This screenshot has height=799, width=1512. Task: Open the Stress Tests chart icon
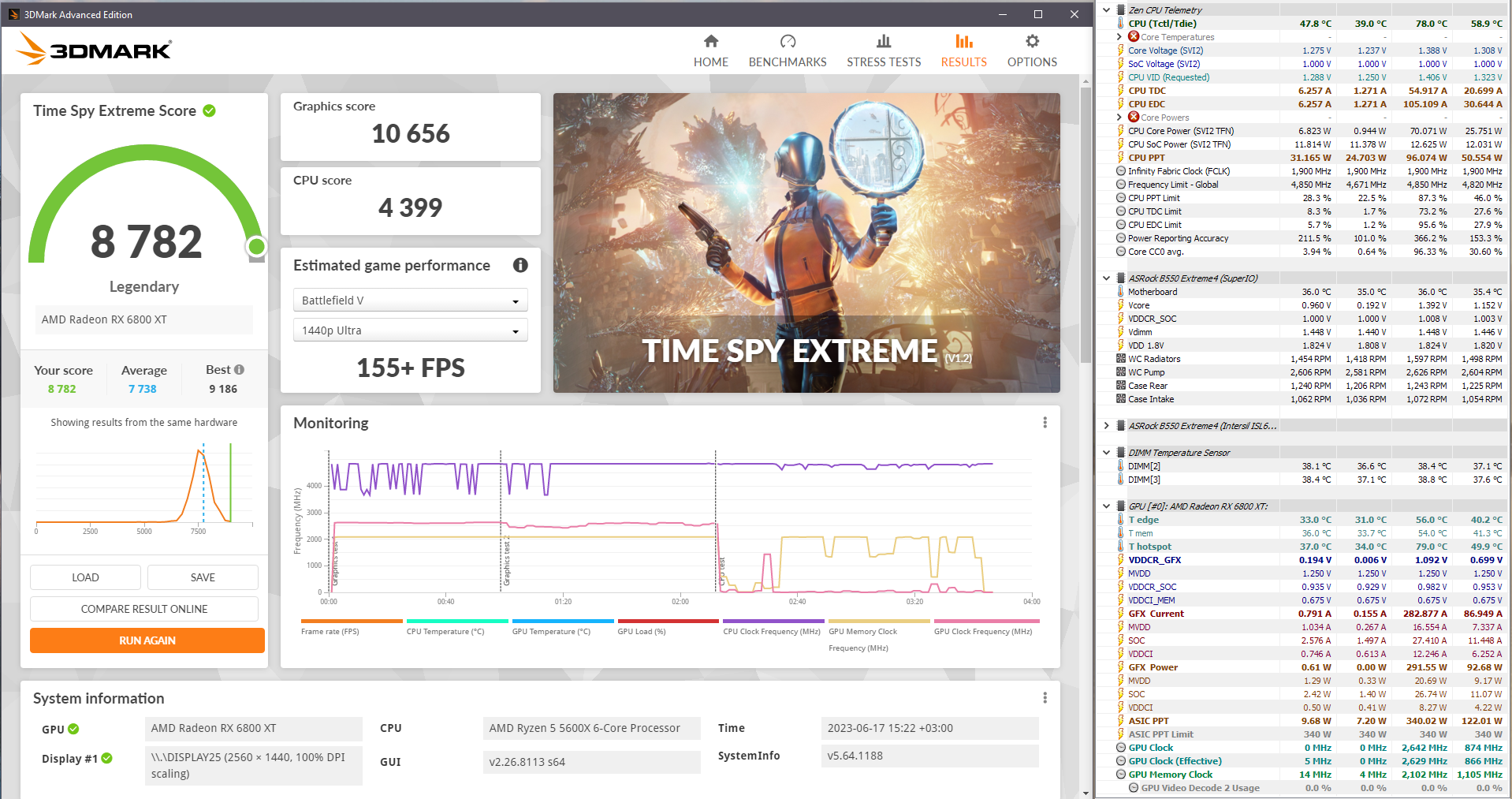884,41
